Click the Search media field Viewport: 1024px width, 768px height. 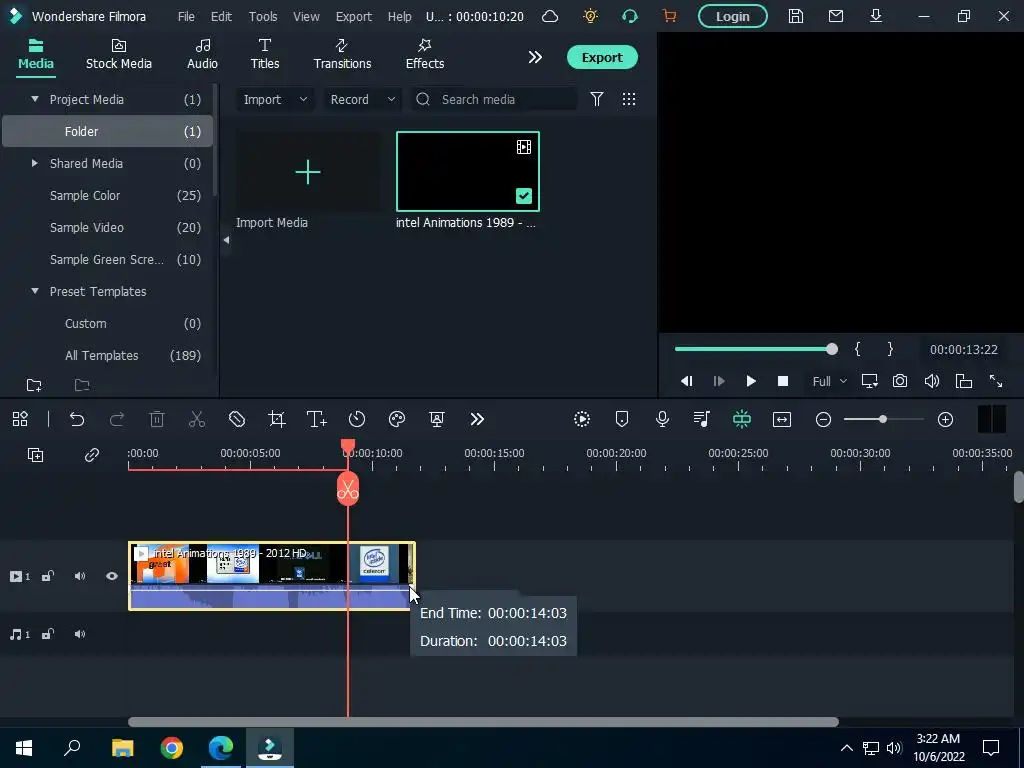[x=494, y=99]
